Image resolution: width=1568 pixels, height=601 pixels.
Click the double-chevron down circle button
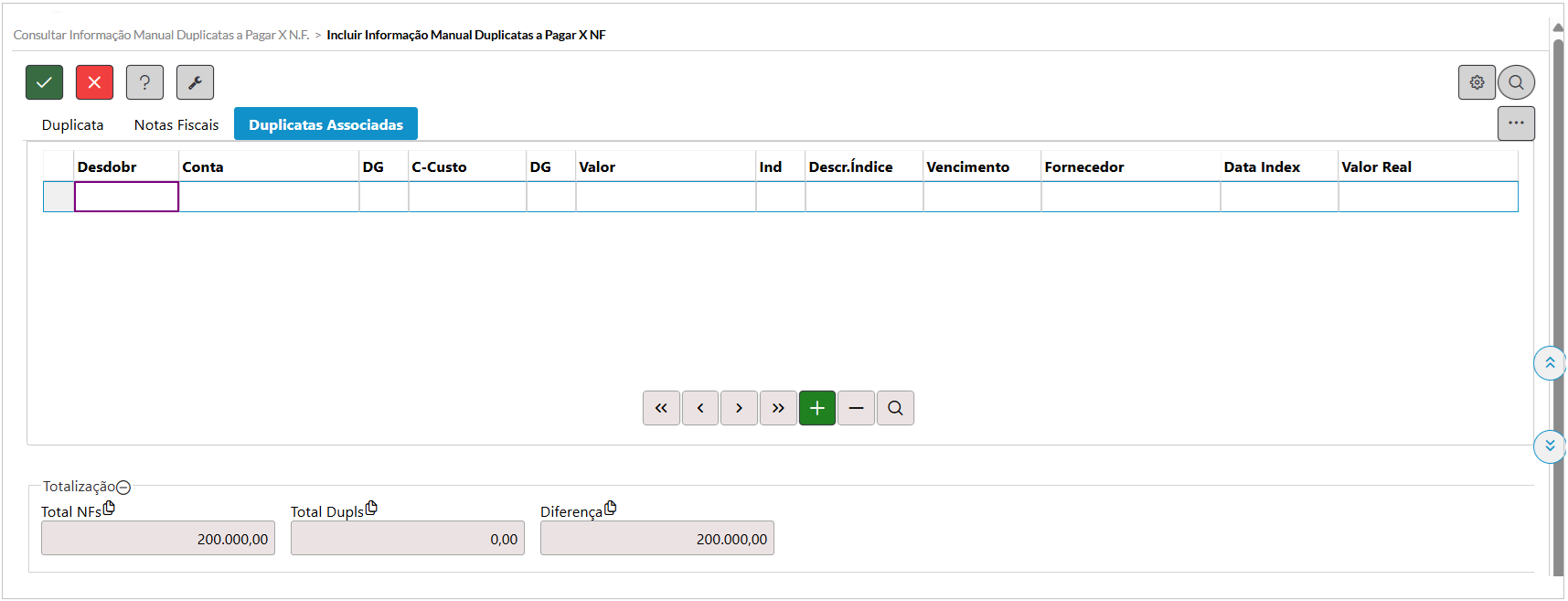click(1549, 446)
